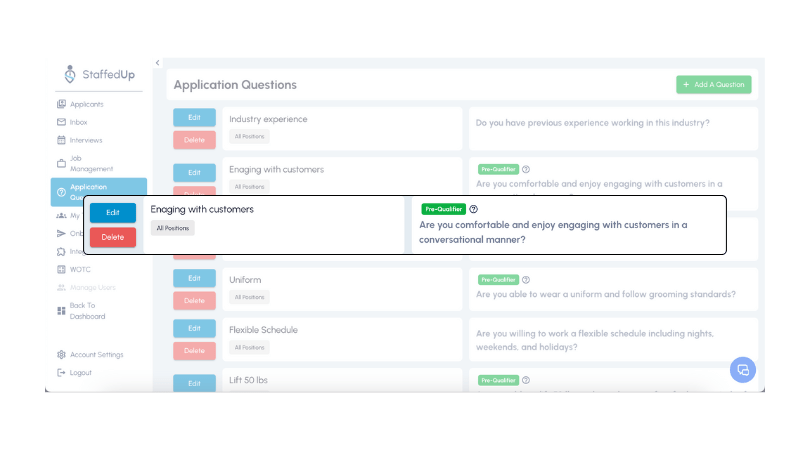Click the WOTC sidebar icon

pos(62,269)
